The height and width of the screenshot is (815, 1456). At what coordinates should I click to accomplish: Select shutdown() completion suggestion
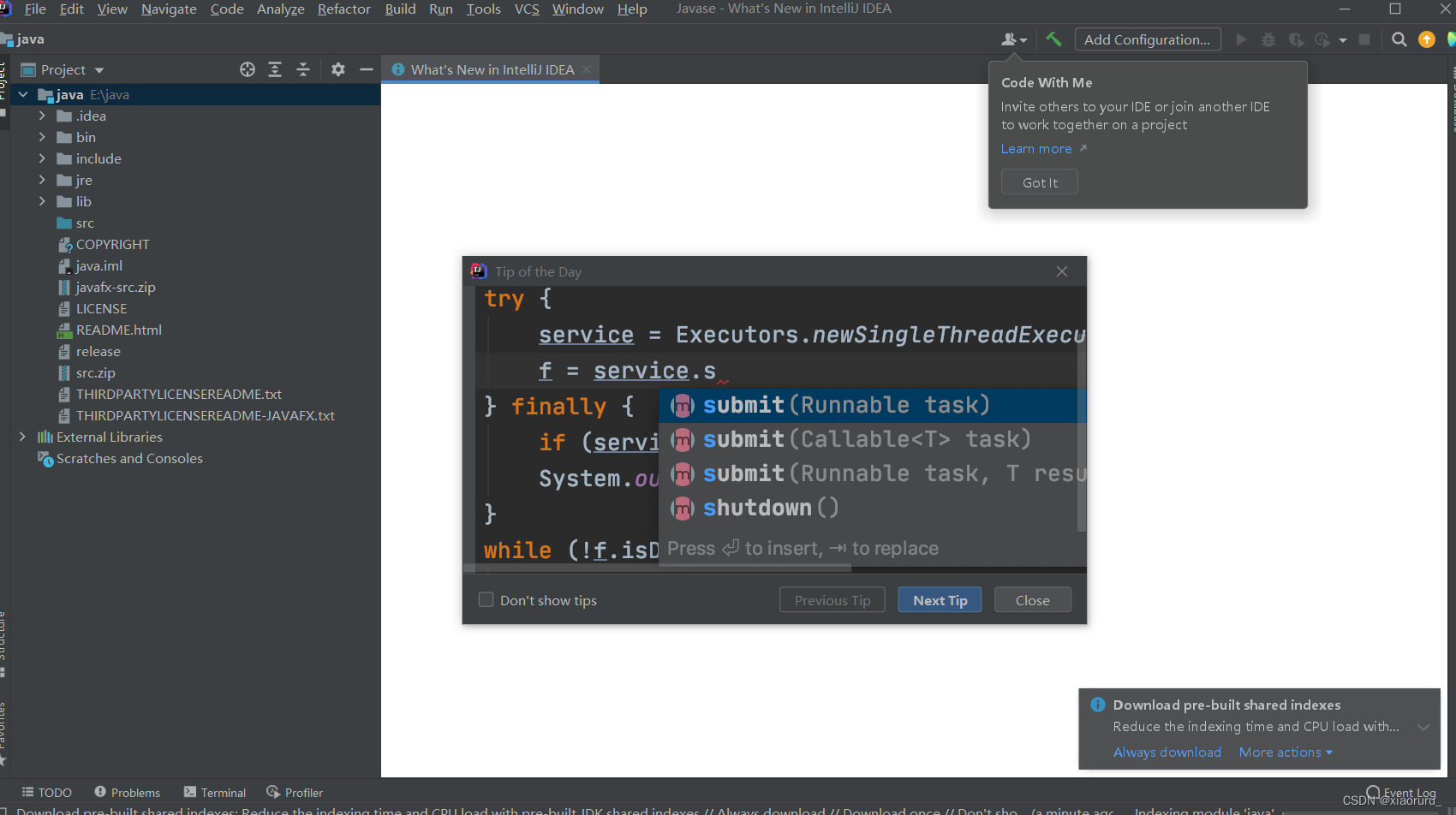[x=872, y=508]
